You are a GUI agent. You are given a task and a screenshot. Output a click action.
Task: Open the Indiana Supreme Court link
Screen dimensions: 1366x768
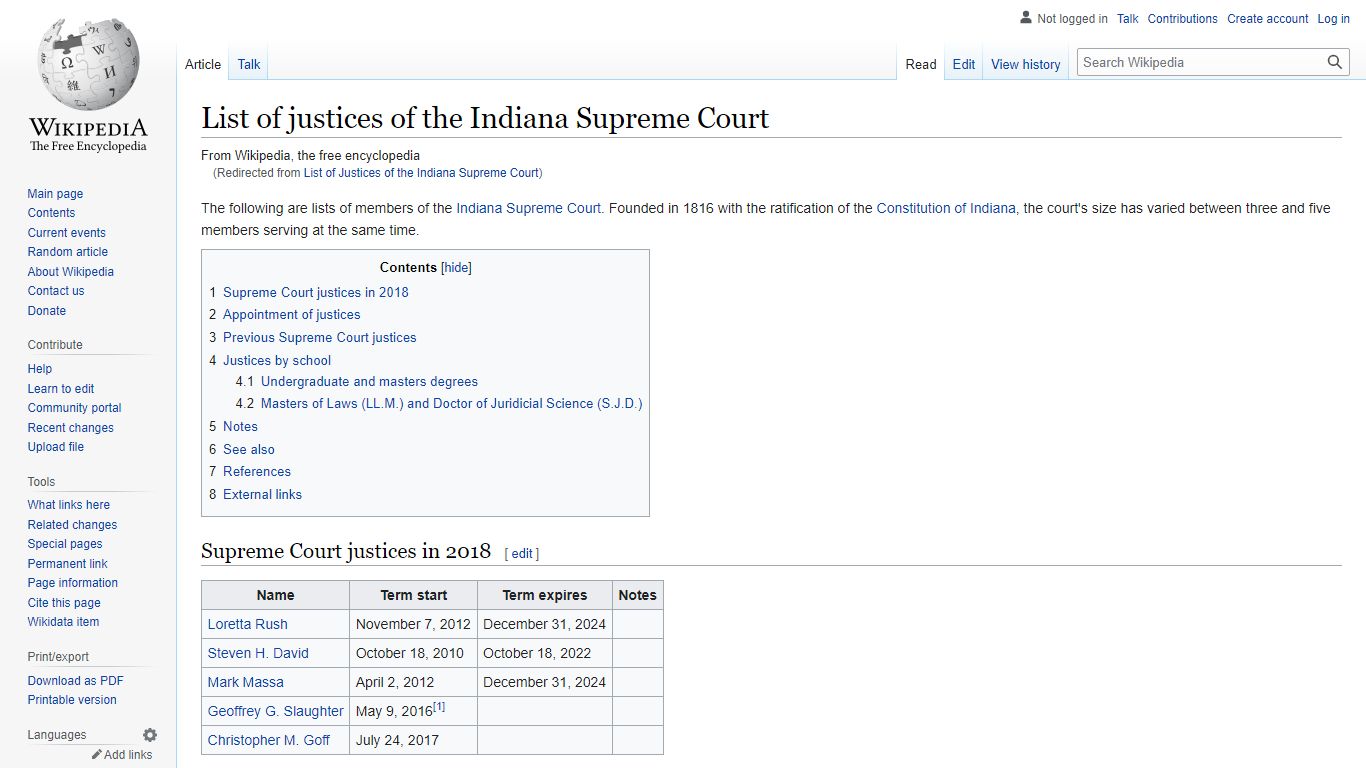click(x=529, y=209)
